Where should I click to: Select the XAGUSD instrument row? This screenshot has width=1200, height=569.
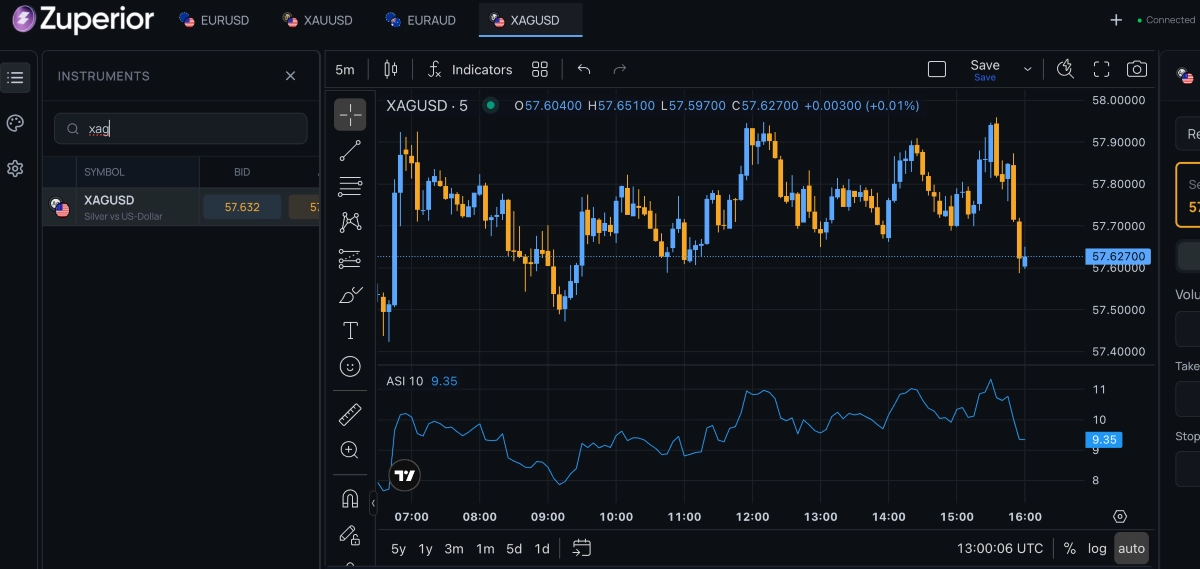click(x=181, y=207)
